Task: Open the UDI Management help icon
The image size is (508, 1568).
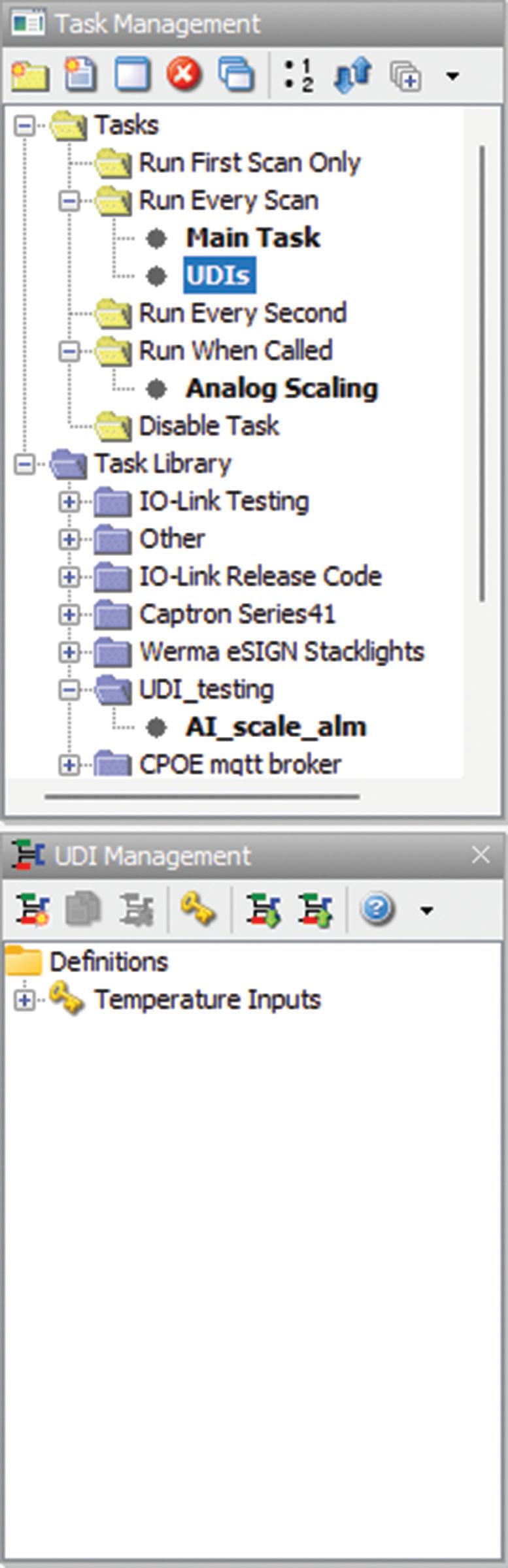Action: coord(378,909)
